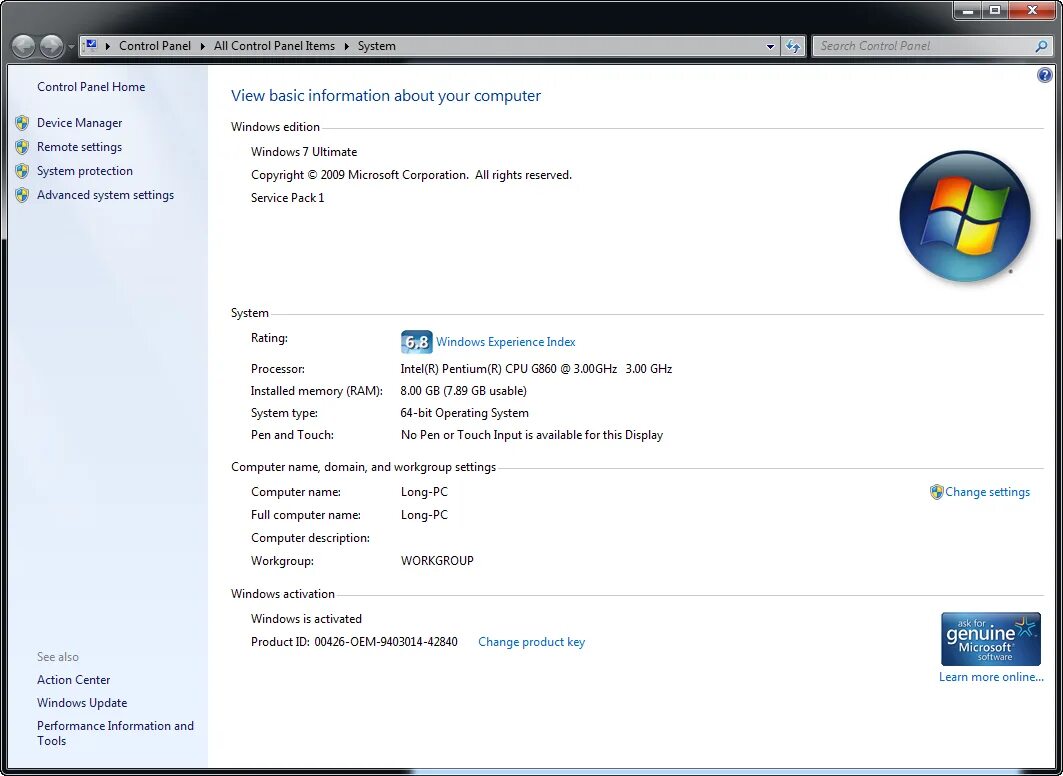Click the processor value Intel Pentium G860

coord(536,369)
